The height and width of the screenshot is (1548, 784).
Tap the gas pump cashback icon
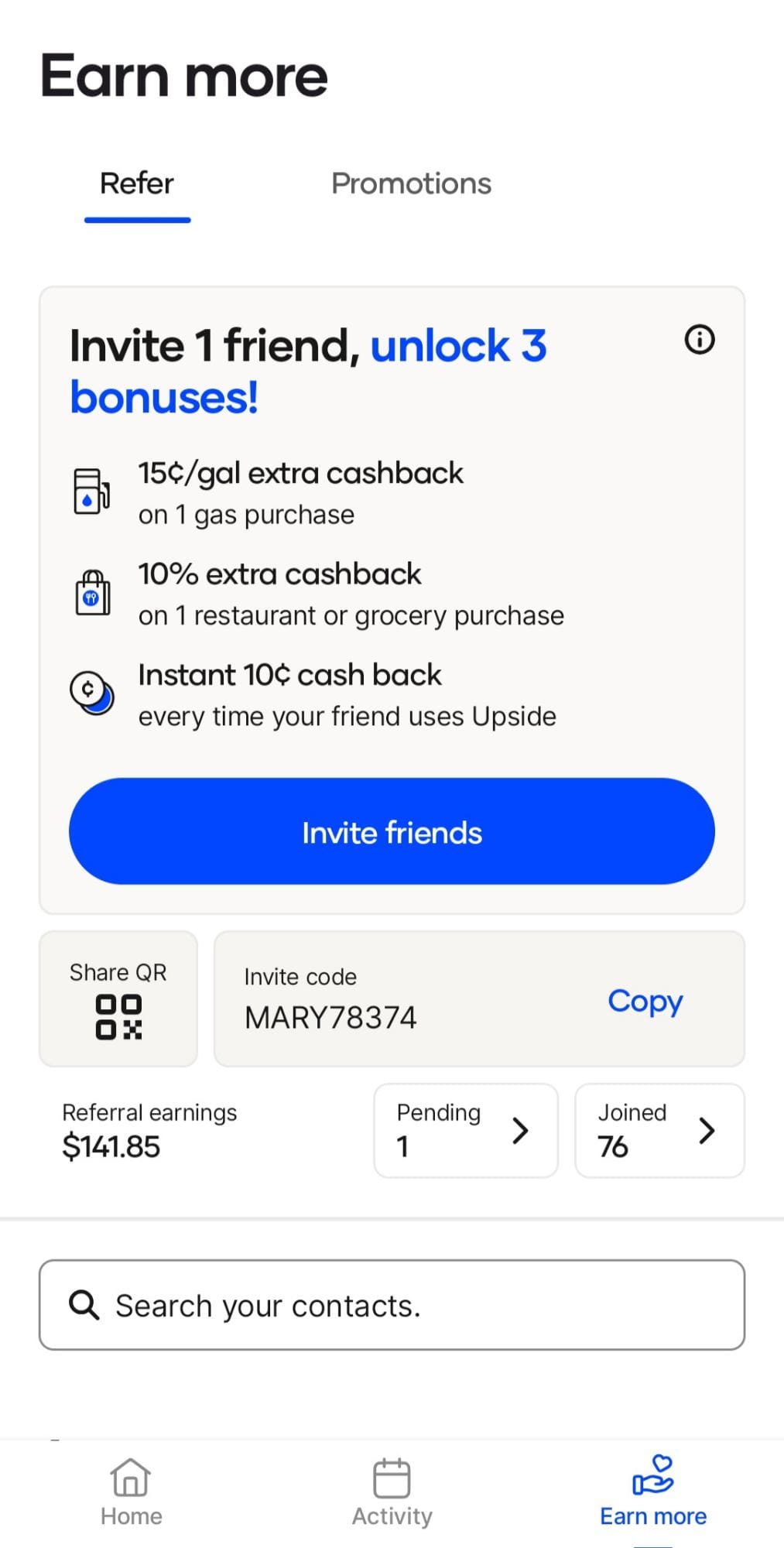coord(91,491)
